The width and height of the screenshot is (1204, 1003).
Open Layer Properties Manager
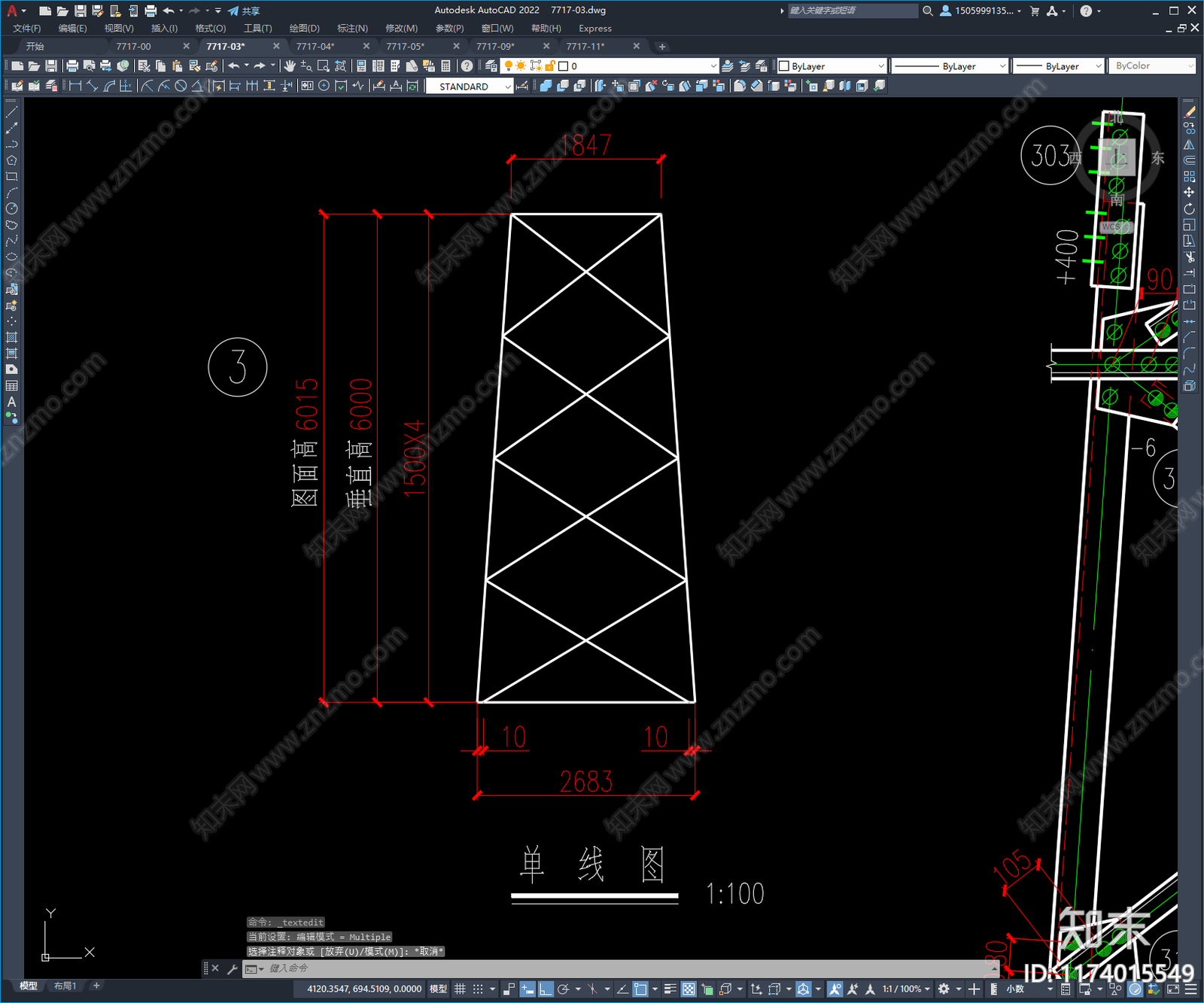pyautogui.click(x=491, y=66)
